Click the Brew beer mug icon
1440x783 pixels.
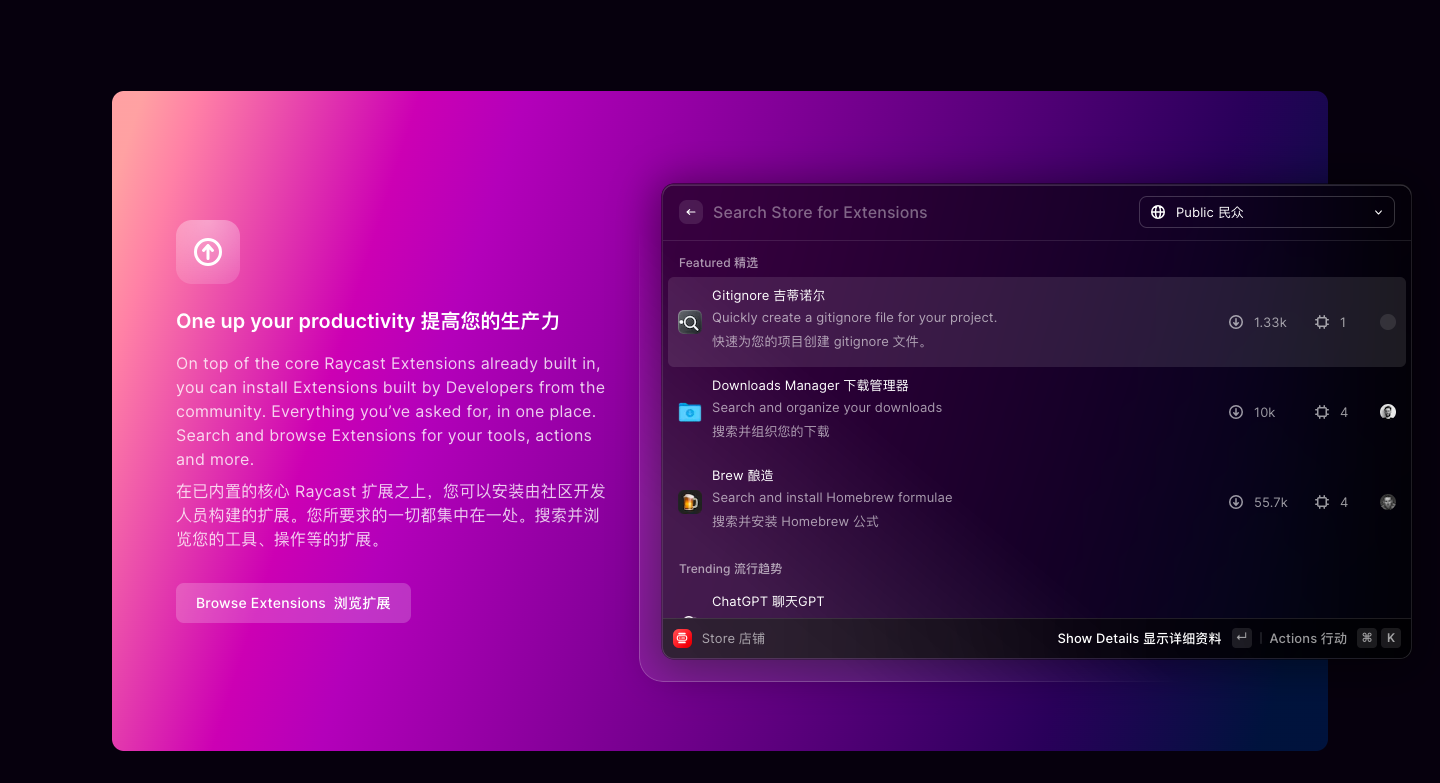689,501
